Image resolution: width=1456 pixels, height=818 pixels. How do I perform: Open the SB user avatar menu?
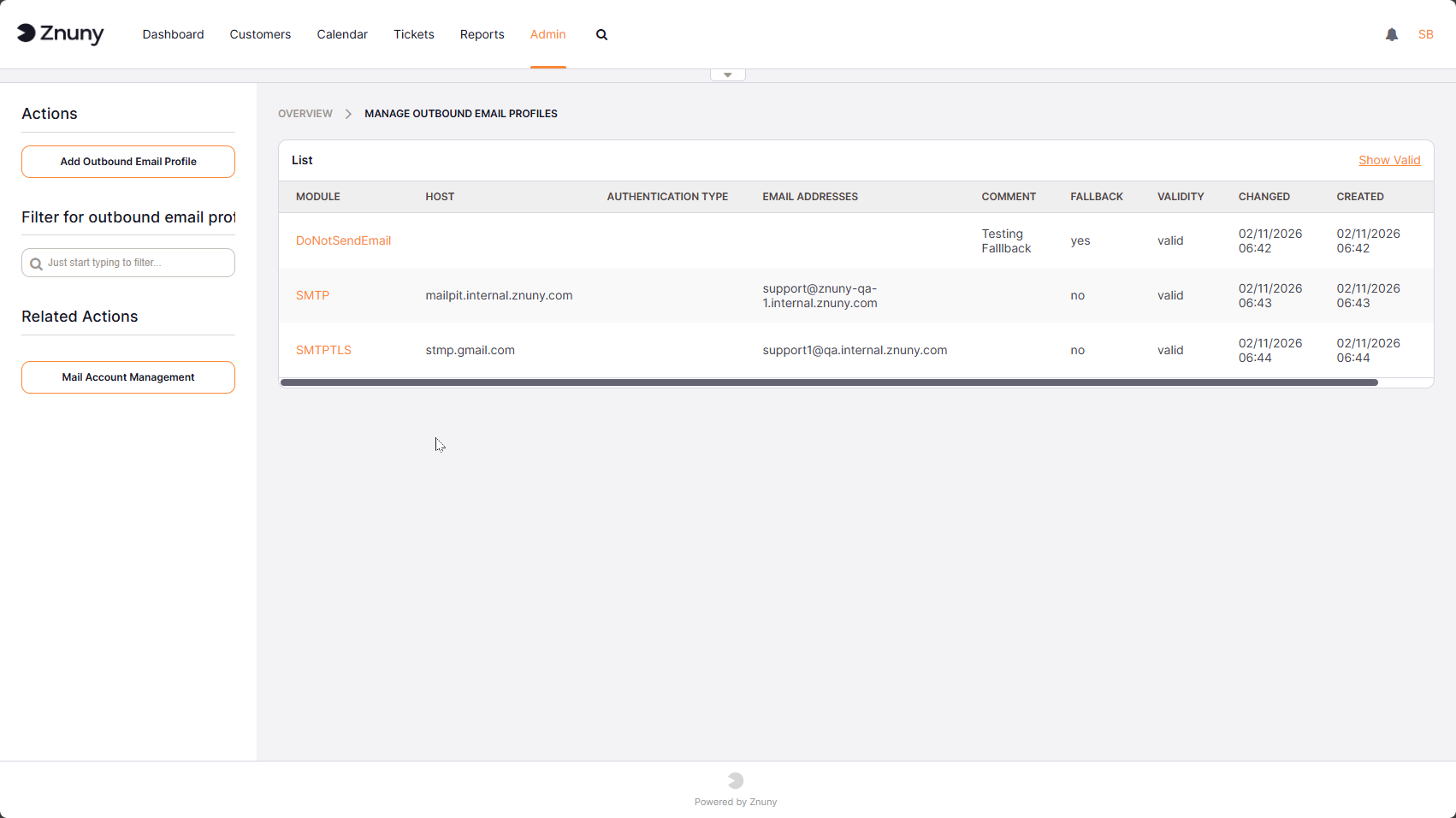(x=1425, y=35)
